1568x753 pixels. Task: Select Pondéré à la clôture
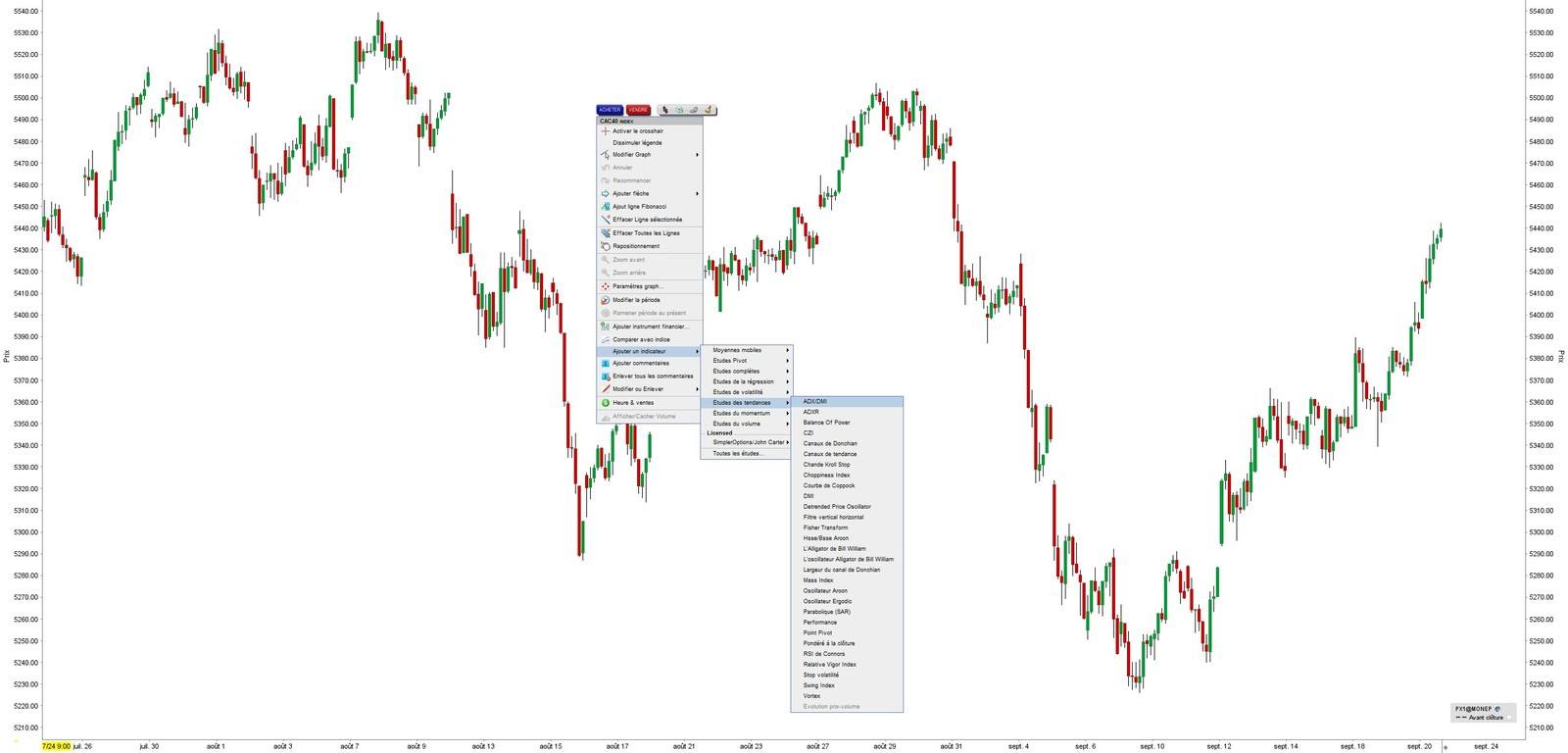pos(847,643)
